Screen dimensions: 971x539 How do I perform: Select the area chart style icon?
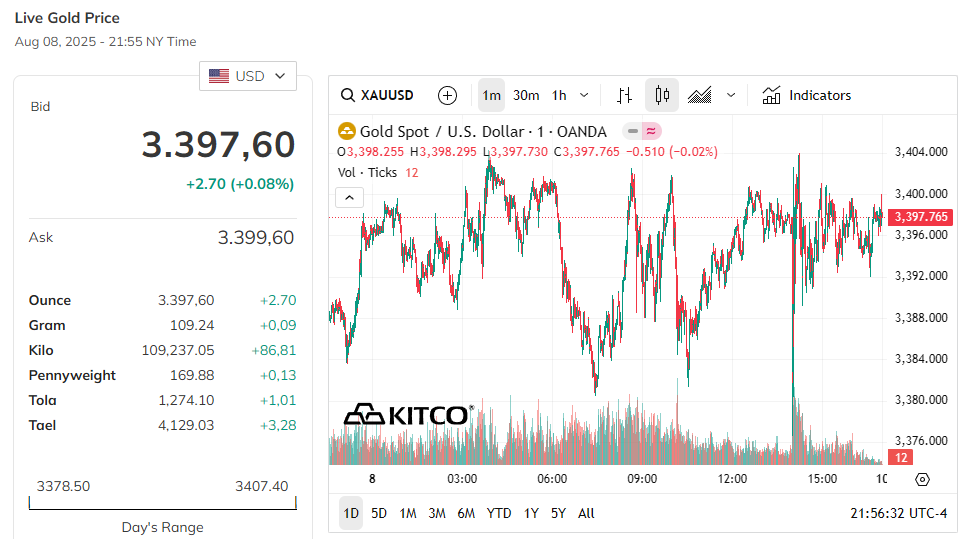click(700, 95)
